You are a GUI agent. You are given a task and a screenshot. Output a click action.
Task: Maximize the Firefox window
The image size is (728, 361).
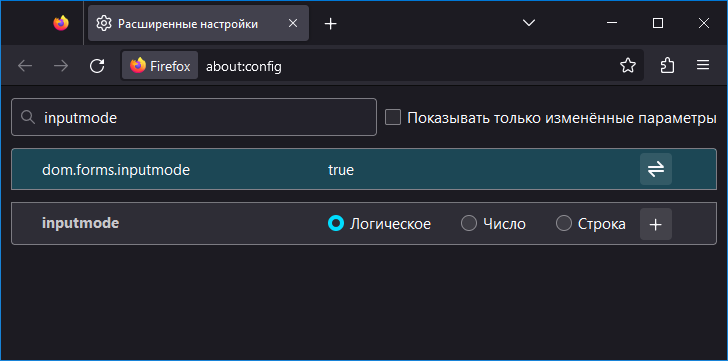tap(657, 23)
